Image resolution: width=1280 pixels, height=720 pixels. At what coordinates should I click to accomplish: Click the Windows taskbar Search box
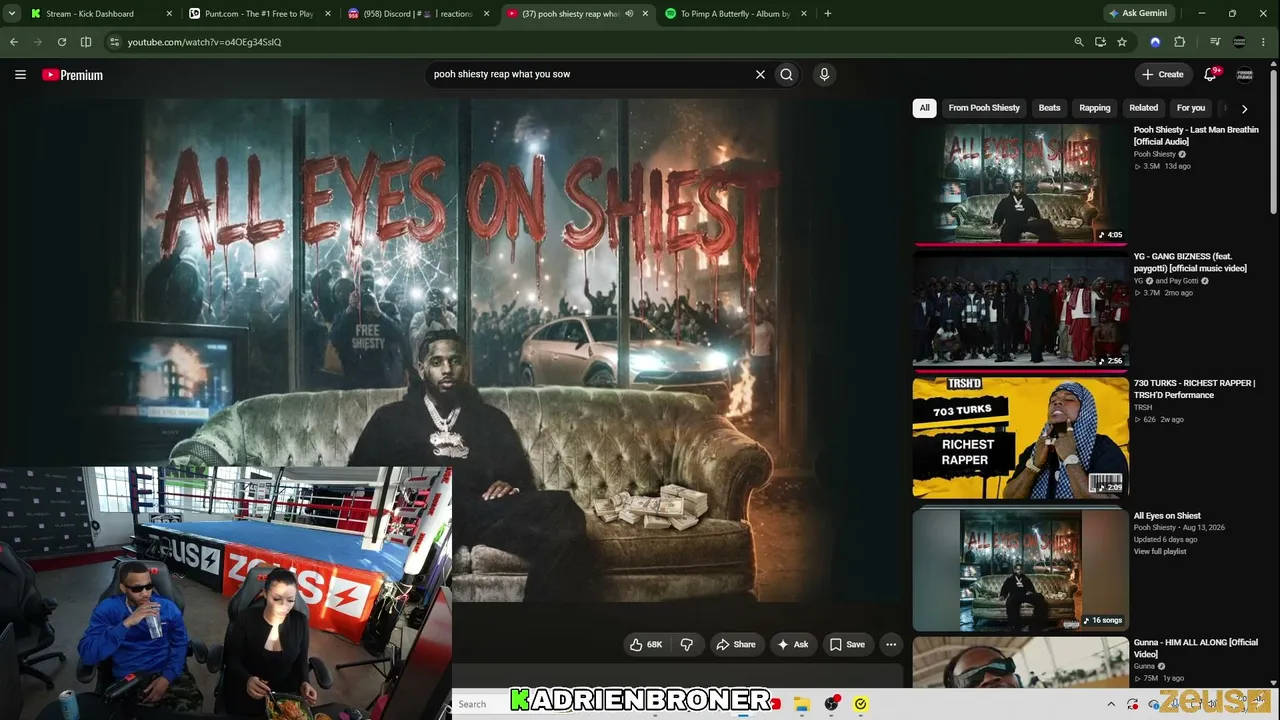point(482,704)
